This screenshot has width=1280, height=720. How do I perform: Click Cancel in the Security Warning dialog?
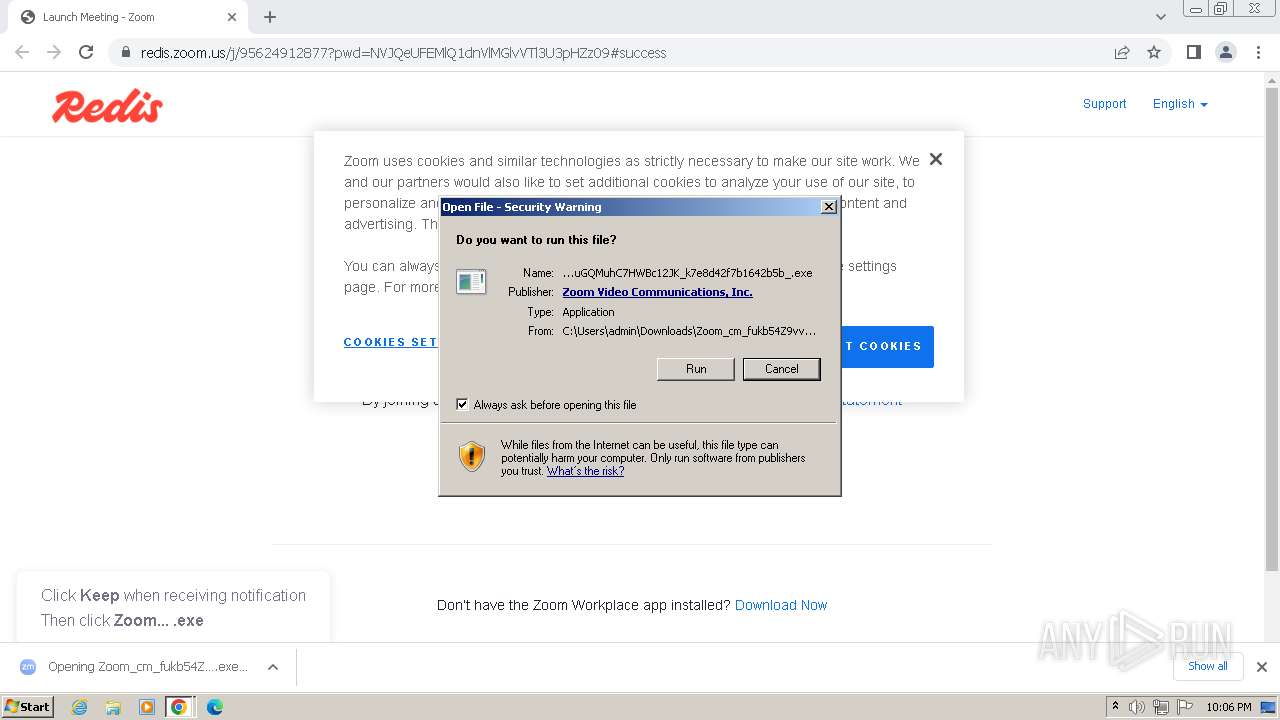point(781,369)
